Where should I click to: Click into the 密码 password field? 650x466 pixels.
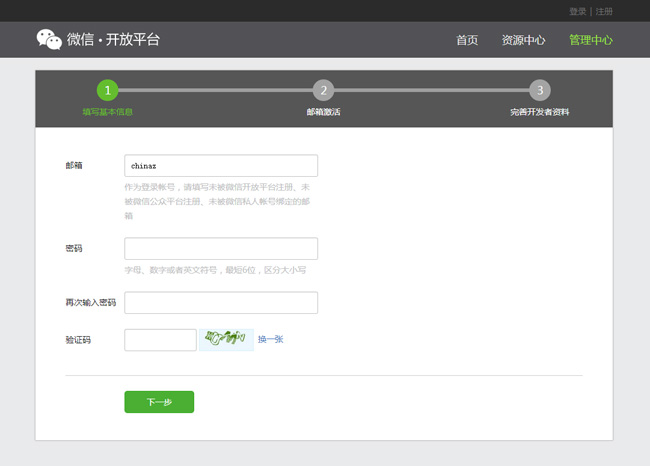pyautogui.click(x=221, y=249)
